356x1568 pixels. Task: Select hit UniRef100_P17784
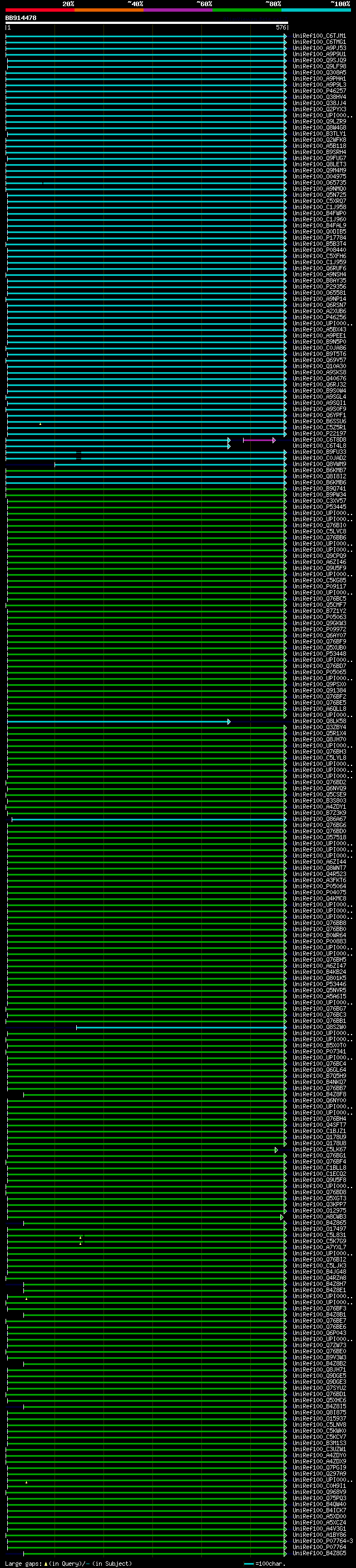[319, 238]
